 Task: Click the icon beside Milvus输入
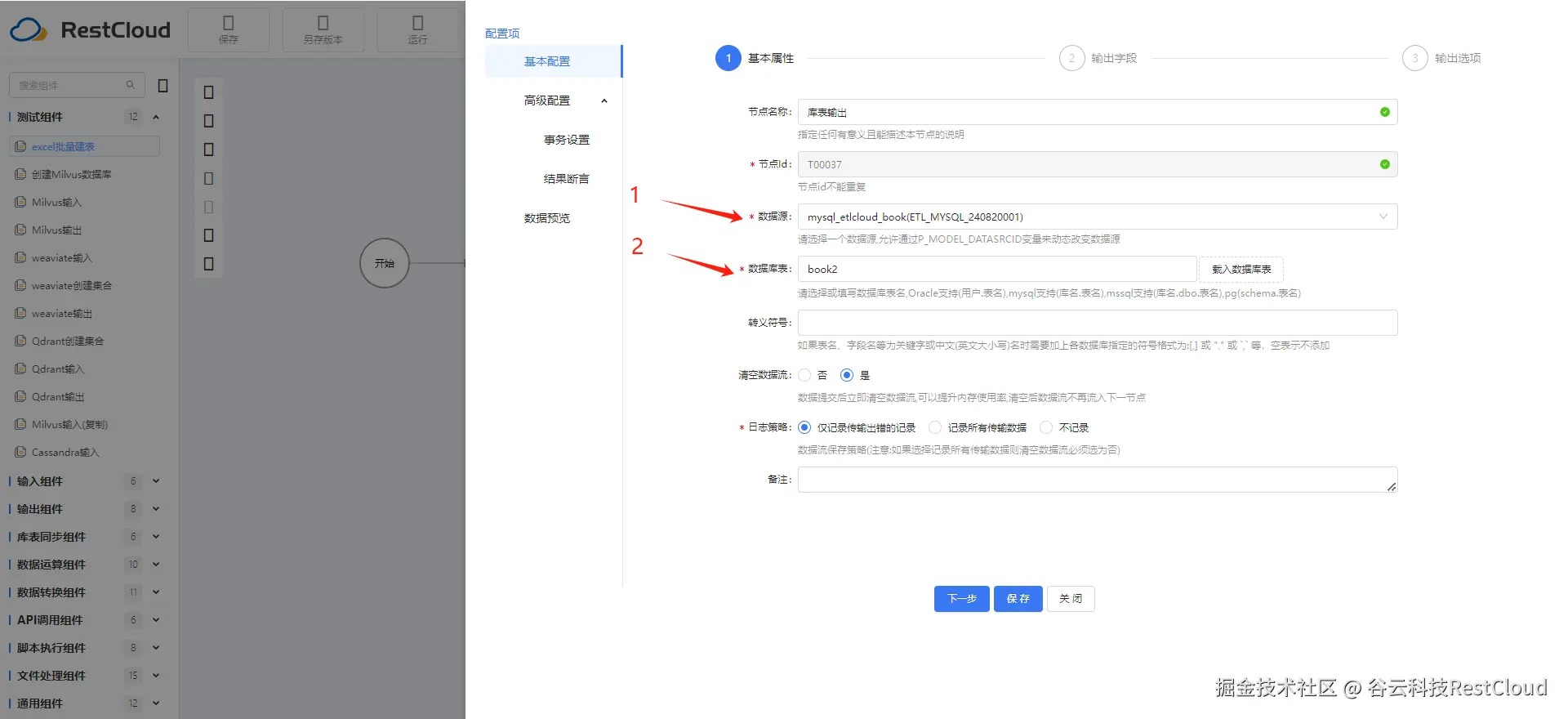20,202
